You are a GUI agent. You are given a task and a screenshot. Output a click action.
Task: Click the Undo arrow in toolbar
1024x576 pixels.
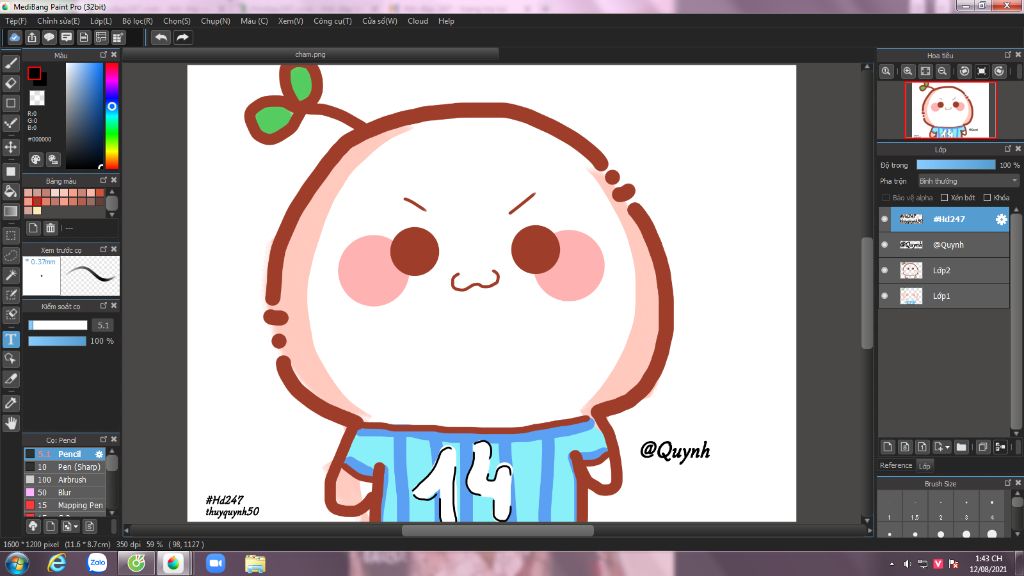[x=161, y=37]
